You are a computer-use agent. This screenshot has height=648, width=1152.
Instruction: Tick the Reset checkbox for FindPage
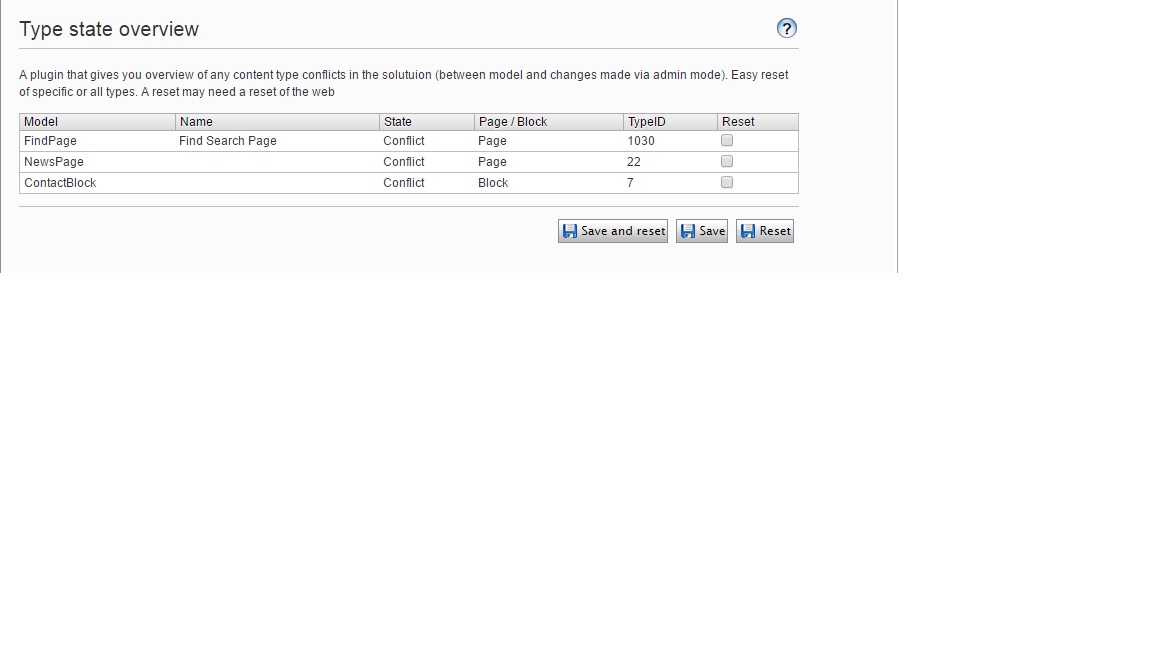(727, 141)
